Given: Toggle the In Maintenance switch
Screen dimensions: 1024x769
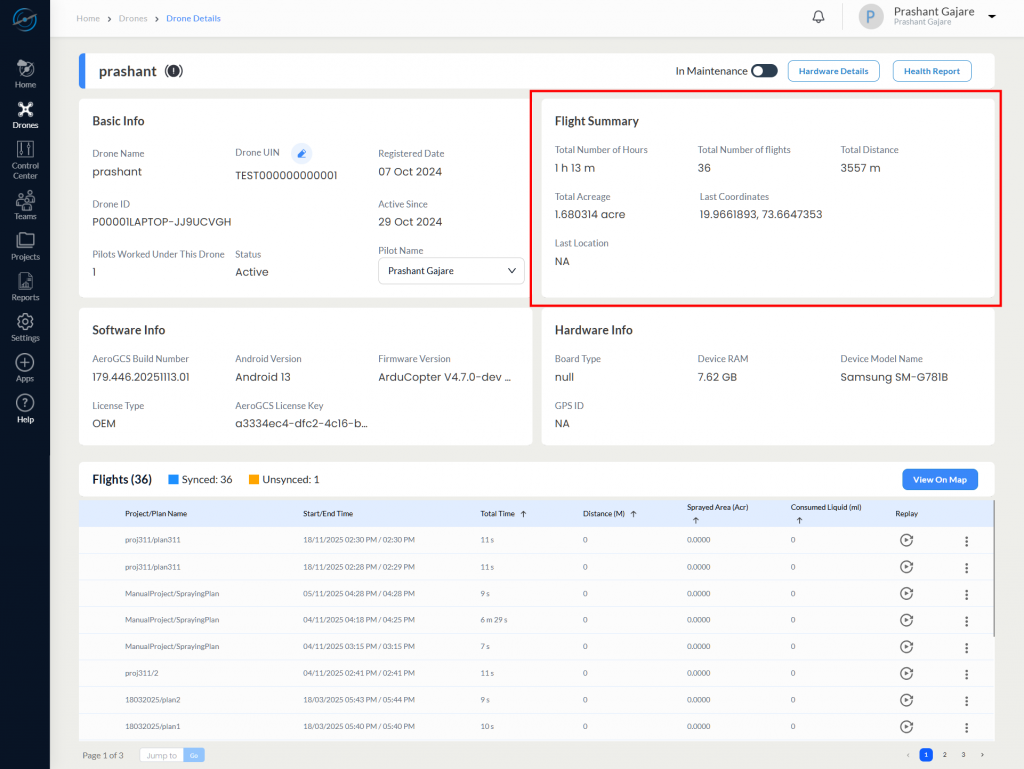Looking at the screenshot, I should (764, 71).
